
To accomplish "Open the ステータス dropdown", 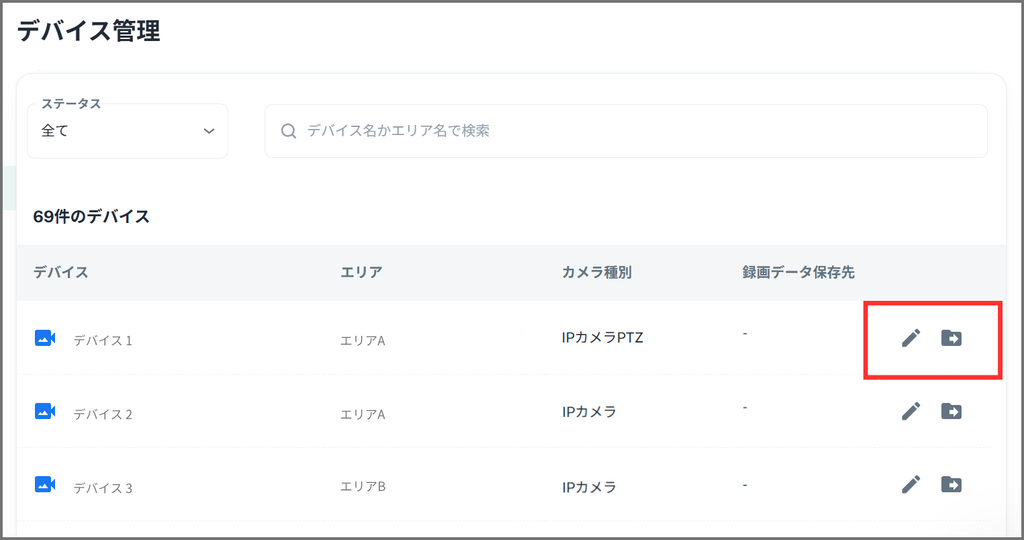I will (127, 131).
